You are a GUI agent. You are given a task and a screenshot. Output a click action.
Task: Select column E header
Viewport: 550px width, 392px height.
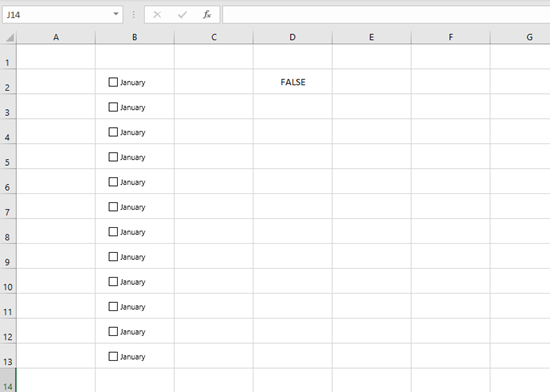click(x=371, y=37)
